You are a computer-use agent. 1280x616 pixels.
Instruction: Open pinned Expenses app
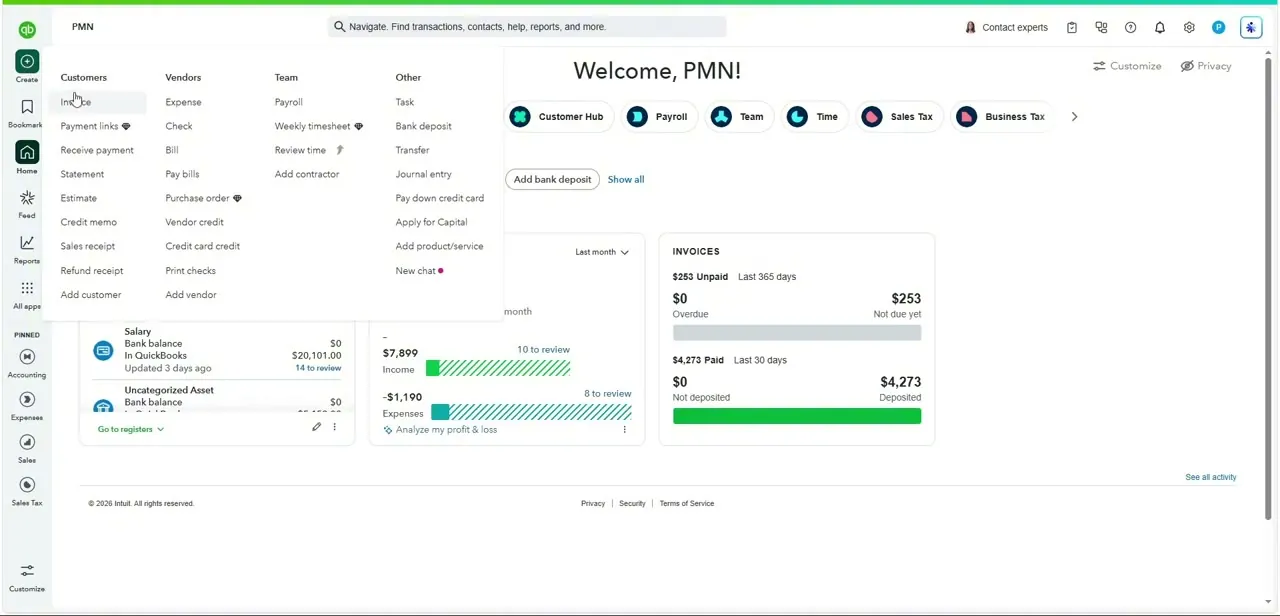click(27, 400)
